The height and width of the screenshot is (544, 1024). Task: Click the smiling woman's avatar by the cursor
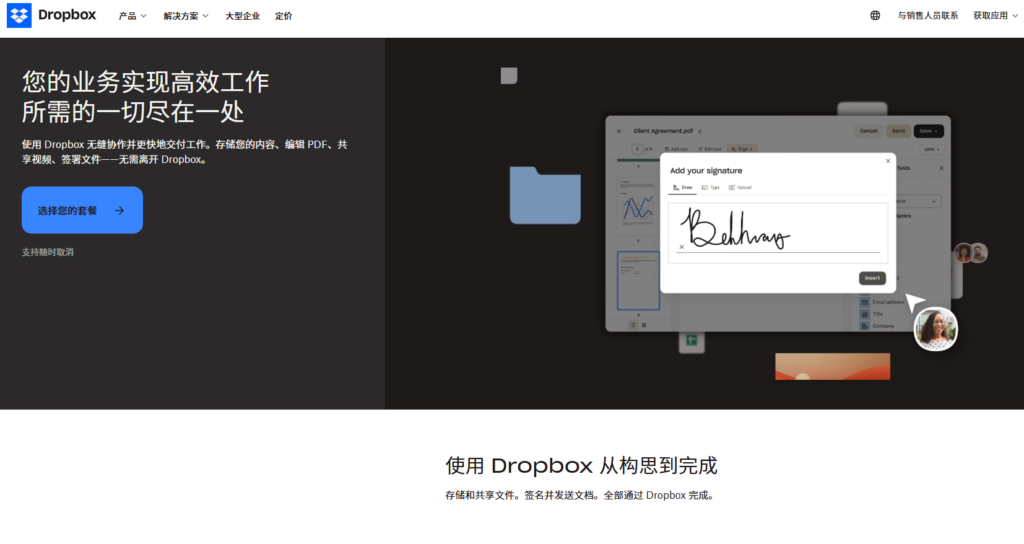tap(936, 328)
